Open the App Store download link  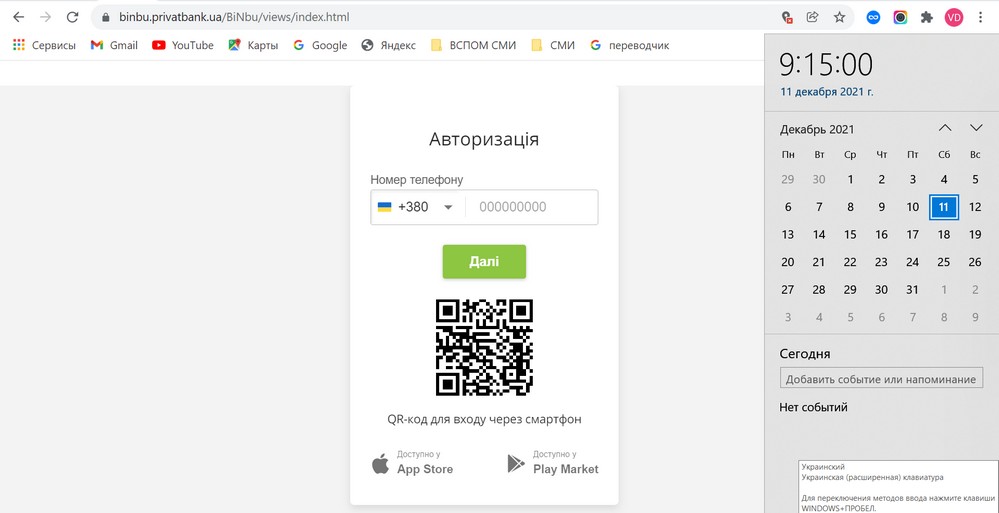click(x=412, y=463)
